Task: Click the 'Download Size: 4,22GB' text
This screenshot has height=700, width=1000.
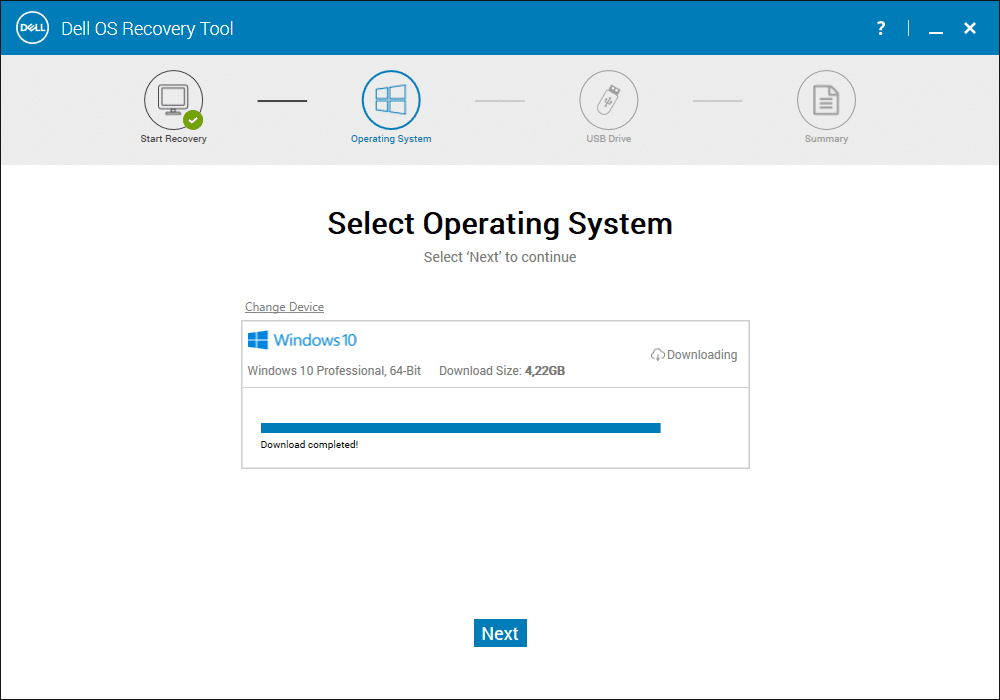Action: pyautogui.click(x=502, y=370)
